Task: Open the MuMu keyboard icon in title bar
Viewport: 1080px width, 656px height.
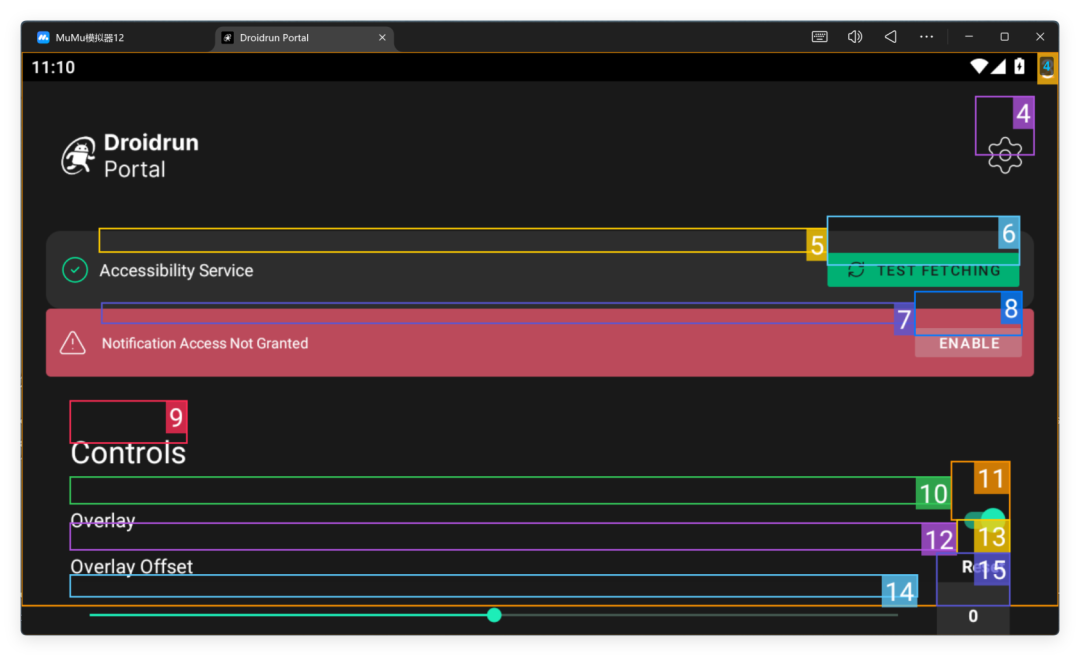Action: pyautogui.click(x=819, y=37)
